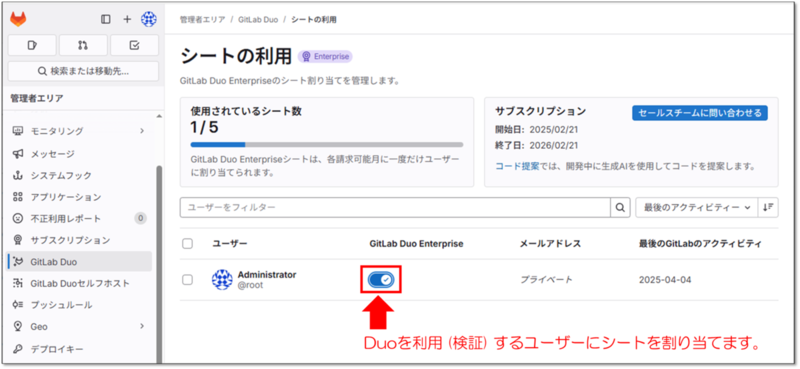Click the メールアドレス column header

pos(551,244)
